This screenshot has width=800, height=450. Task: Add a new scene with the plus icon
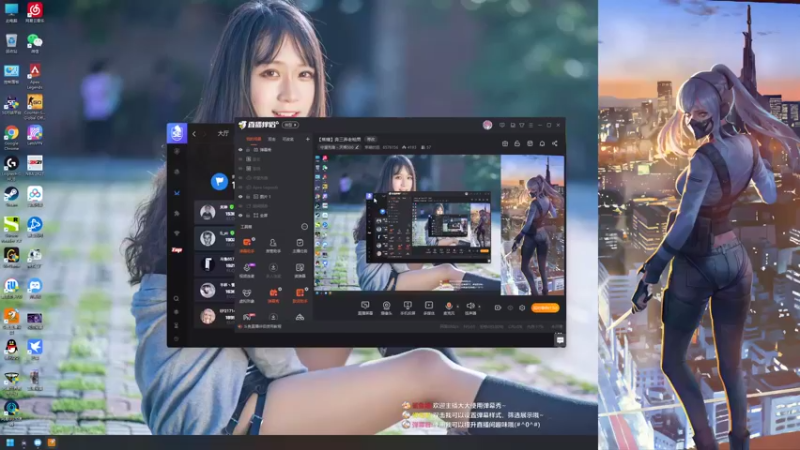[x=308, y=139]
